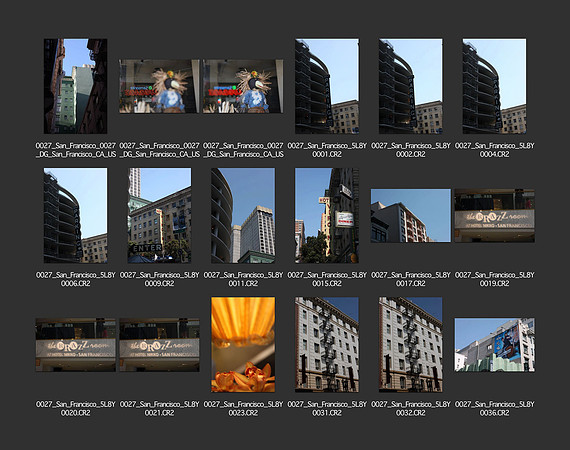The image size is (570, 450).
Task: Click the Razz Room thumbnail labeled 0021.CR2
Action: [159, 345]
